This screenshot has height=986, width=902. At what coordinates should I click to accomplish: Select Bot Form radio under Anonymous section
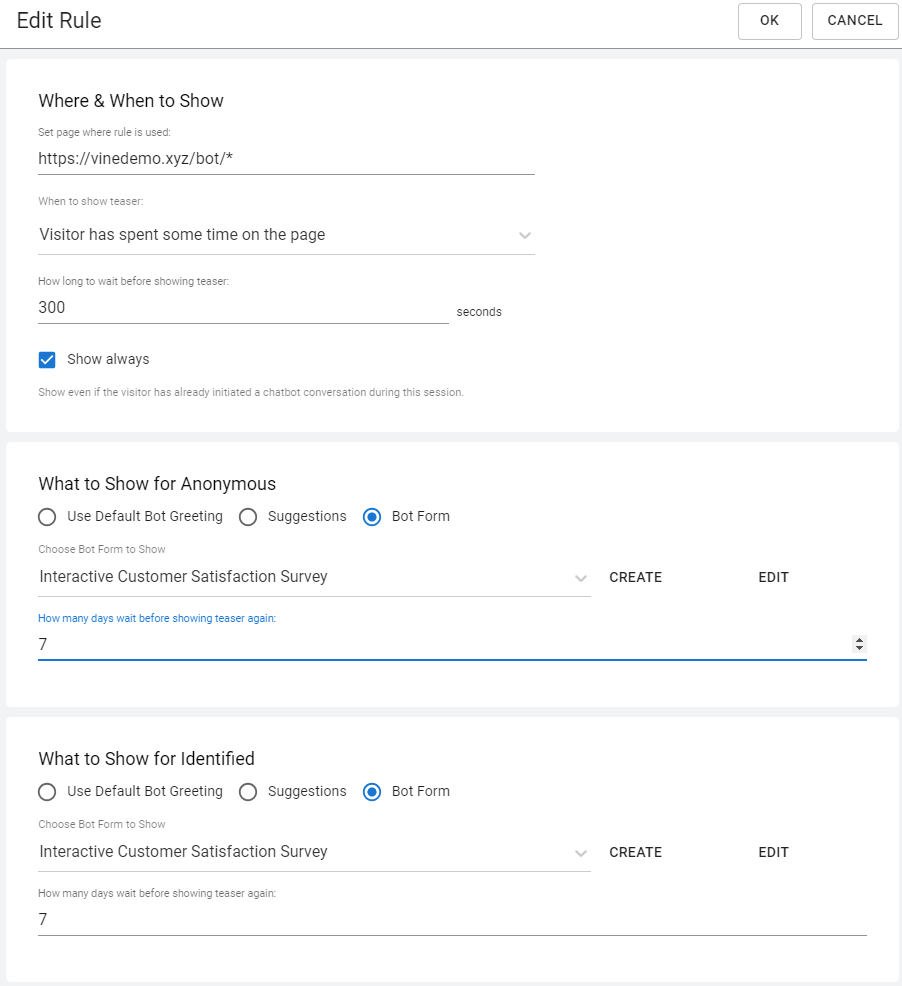372,517
